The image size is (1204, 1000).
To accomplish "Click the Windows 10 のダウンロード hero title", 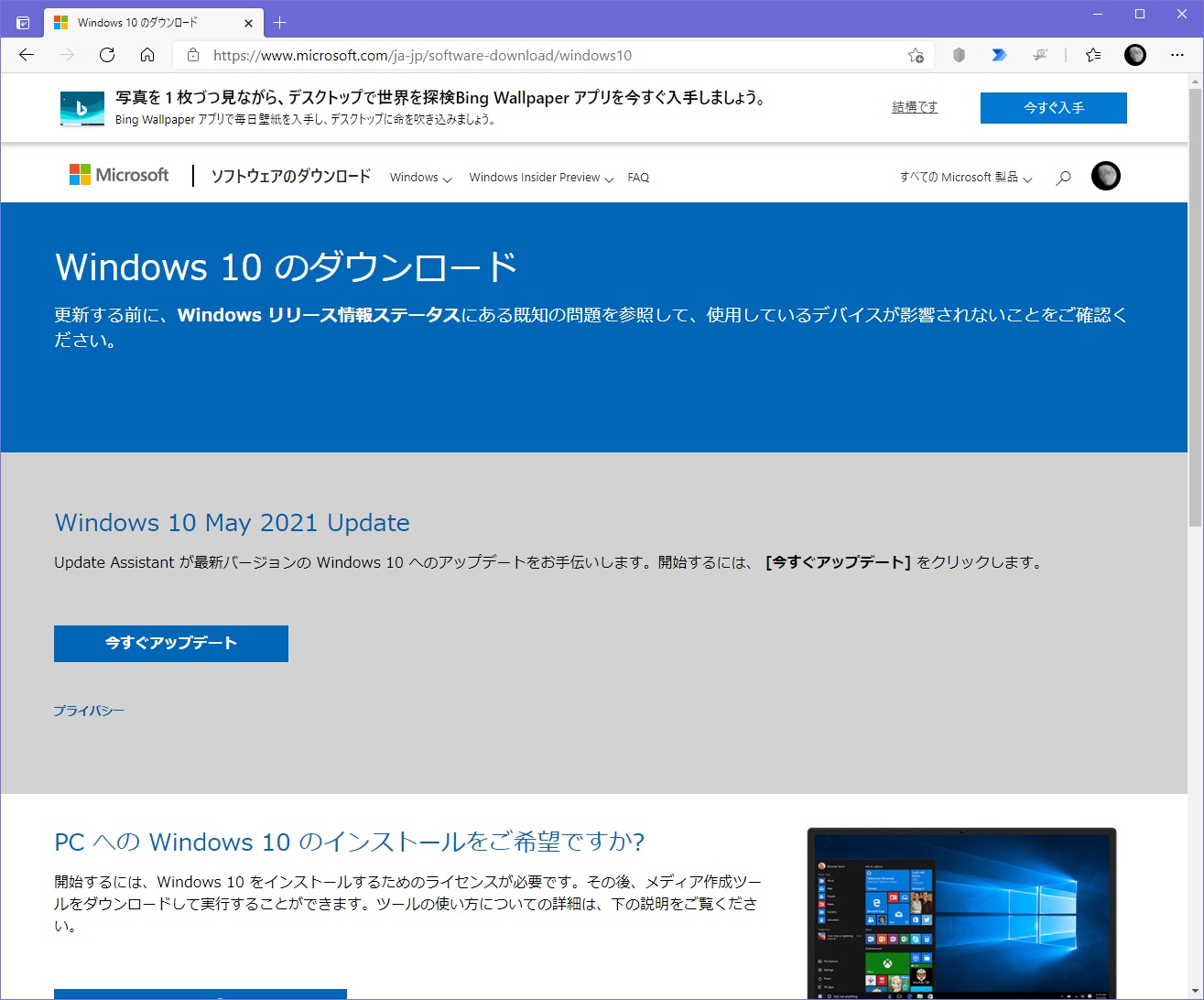I will click(x=287, y=267).
